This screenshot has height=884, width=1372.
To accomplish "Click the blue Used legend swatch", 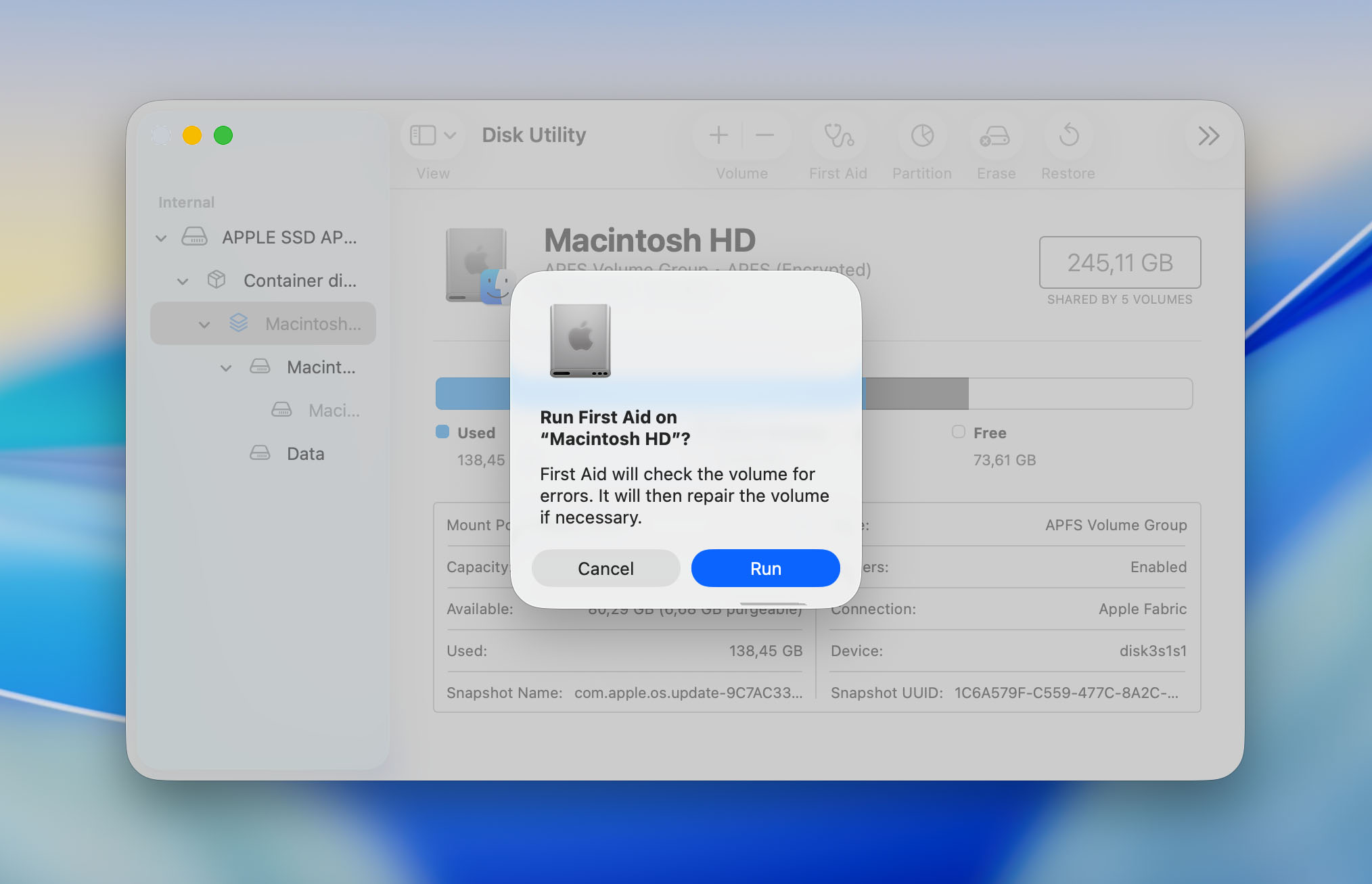I will (442, 432).
